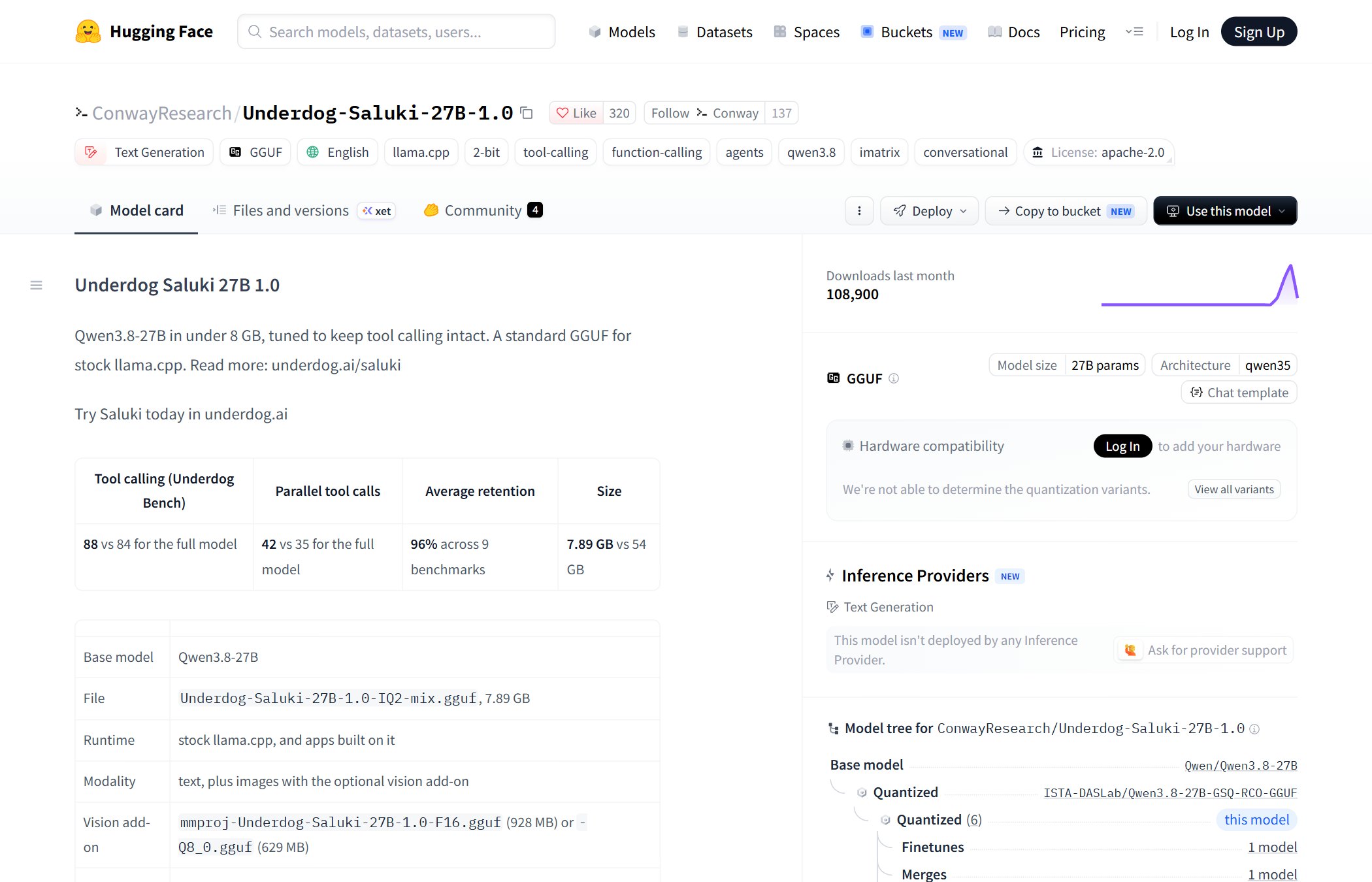
Task: Open the Pricing page
Action: click(1082, 32)
